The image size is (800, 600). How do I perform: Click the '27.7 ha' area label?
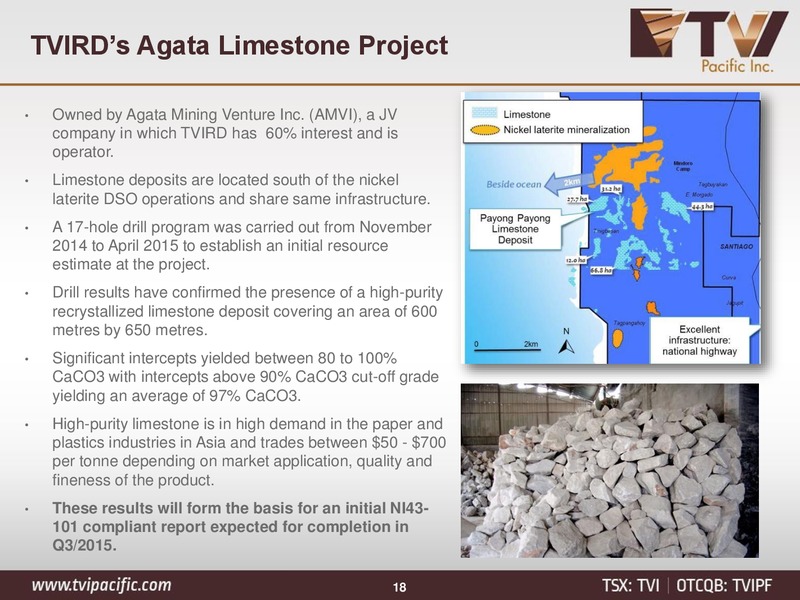coord(577,199)
